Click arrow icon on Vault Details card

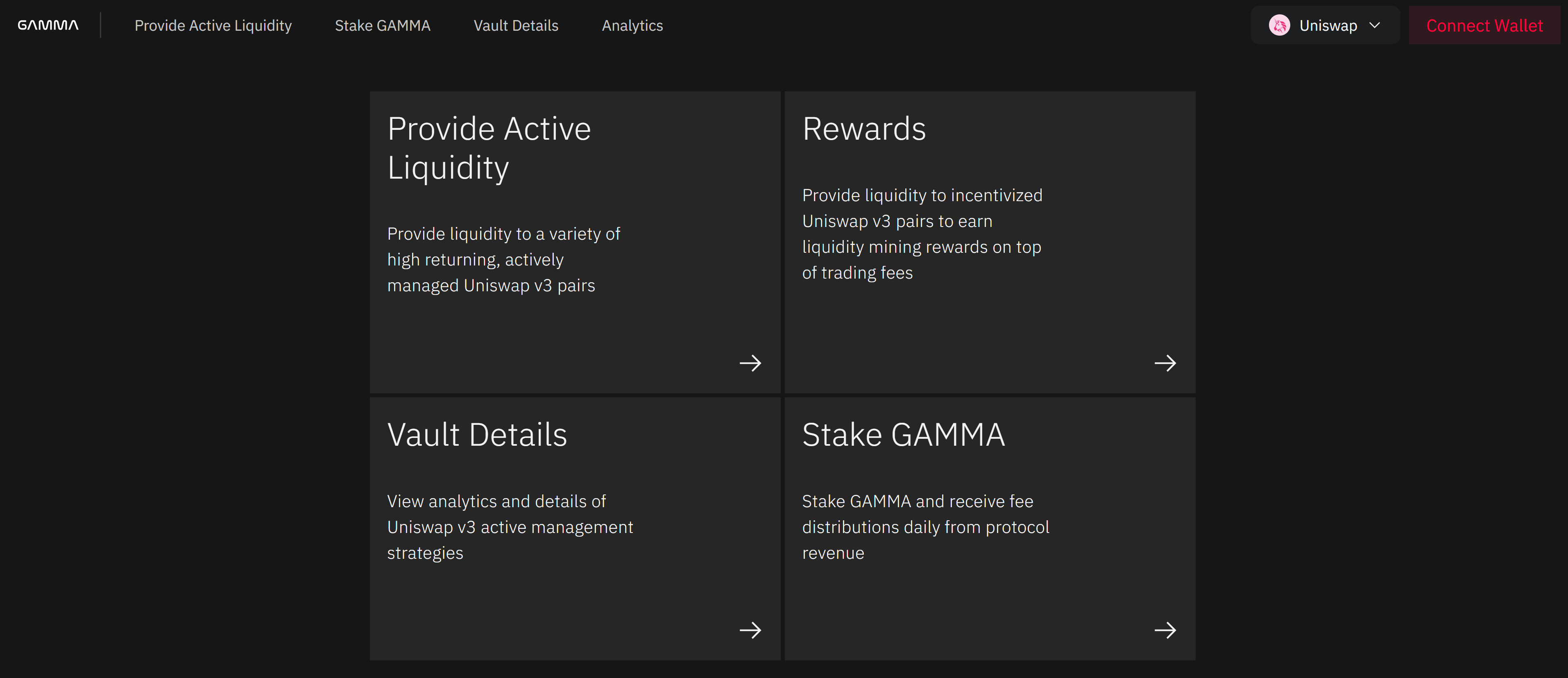click(x=750, y=630)
